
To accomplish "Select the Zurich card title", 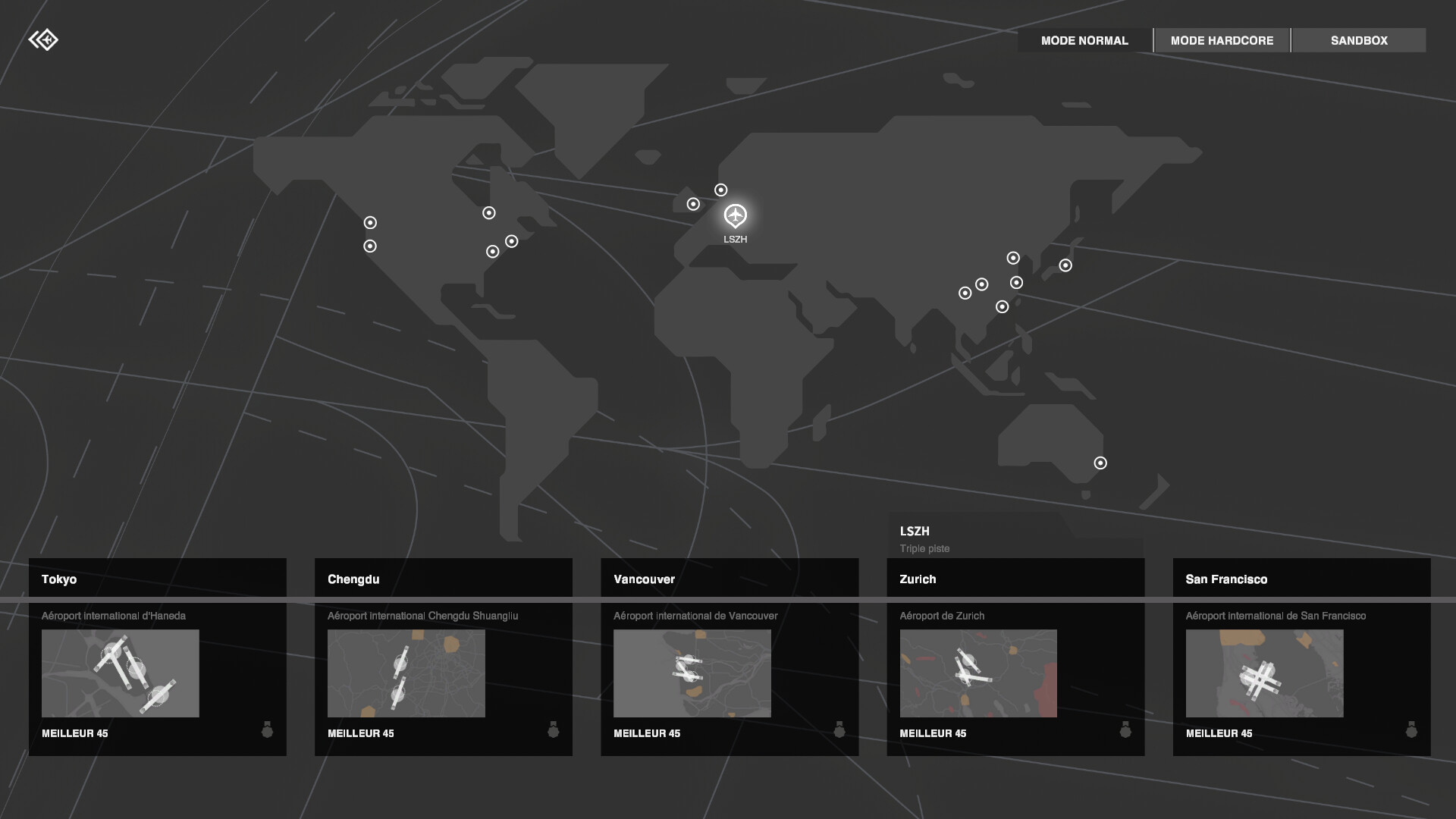I will (x=918, y=579).
